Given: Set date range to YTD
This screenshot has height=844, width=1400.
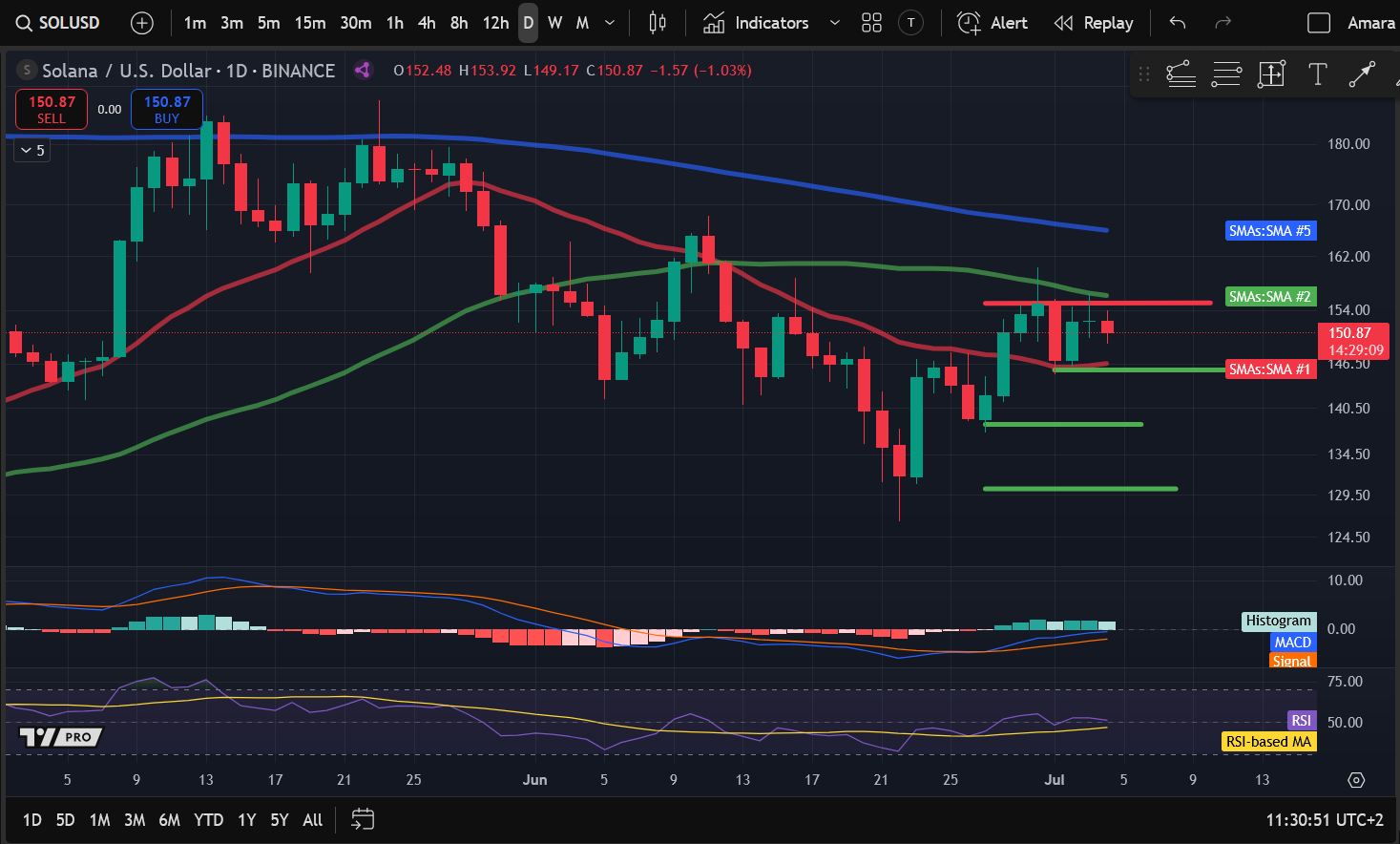Looking at the screenshot, I should point(208,820).
